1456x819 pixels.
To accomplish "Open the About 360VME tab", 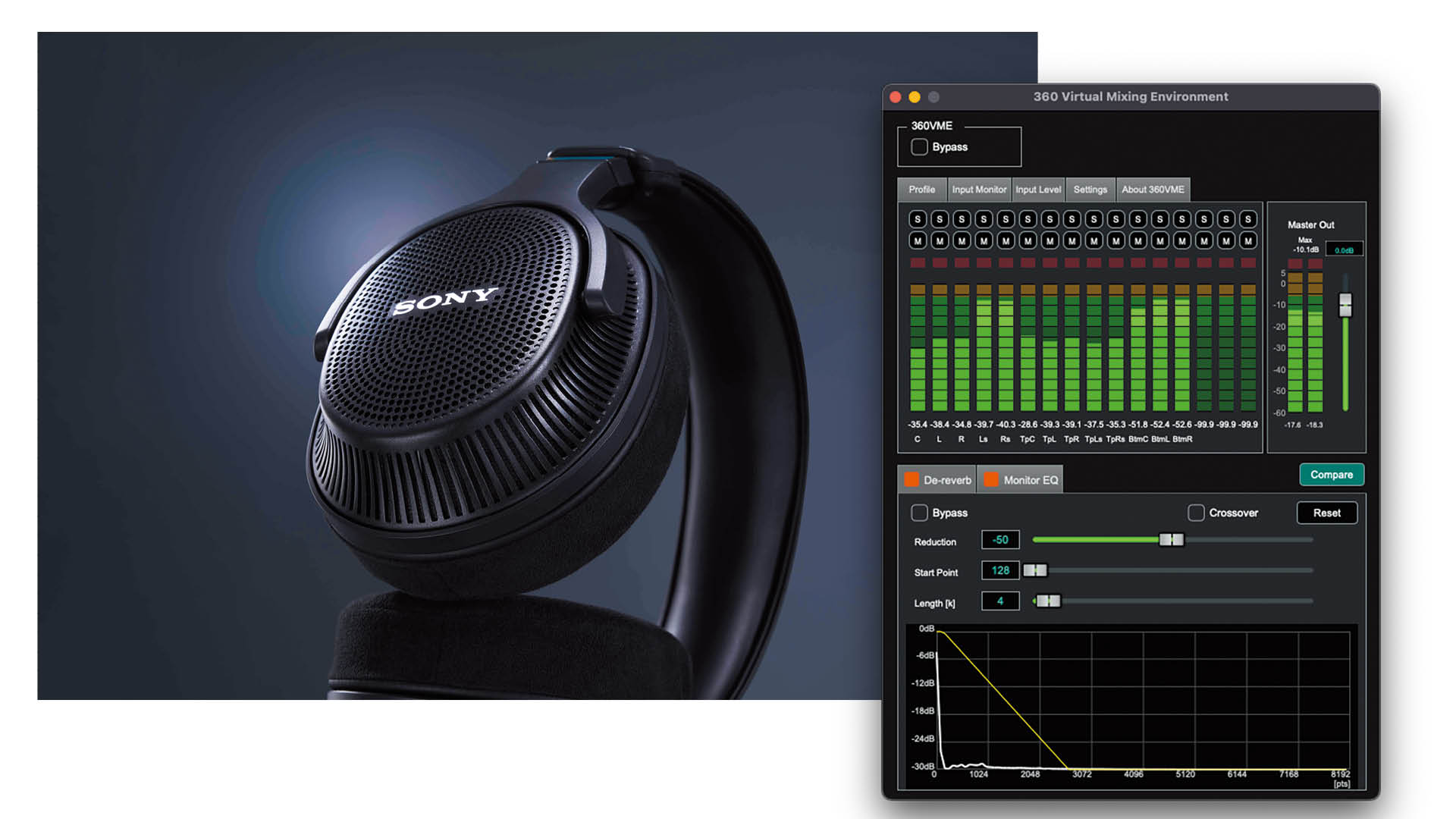I will click(1153, 190).
